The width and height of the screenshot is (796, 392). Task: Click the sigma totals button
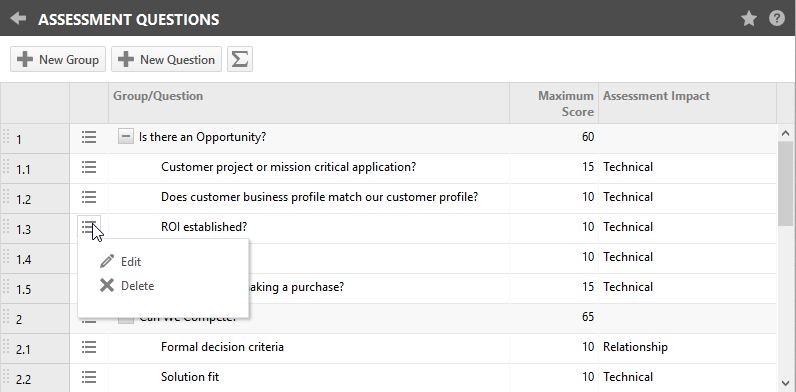pyautogui.click(x=240, y=59)
